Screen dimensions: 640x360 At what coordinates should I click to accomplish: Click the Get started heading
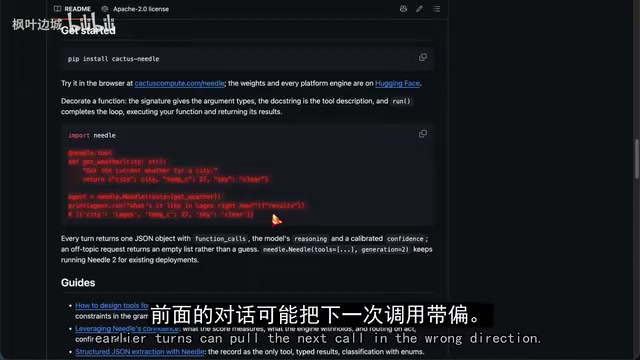[88, 31]
